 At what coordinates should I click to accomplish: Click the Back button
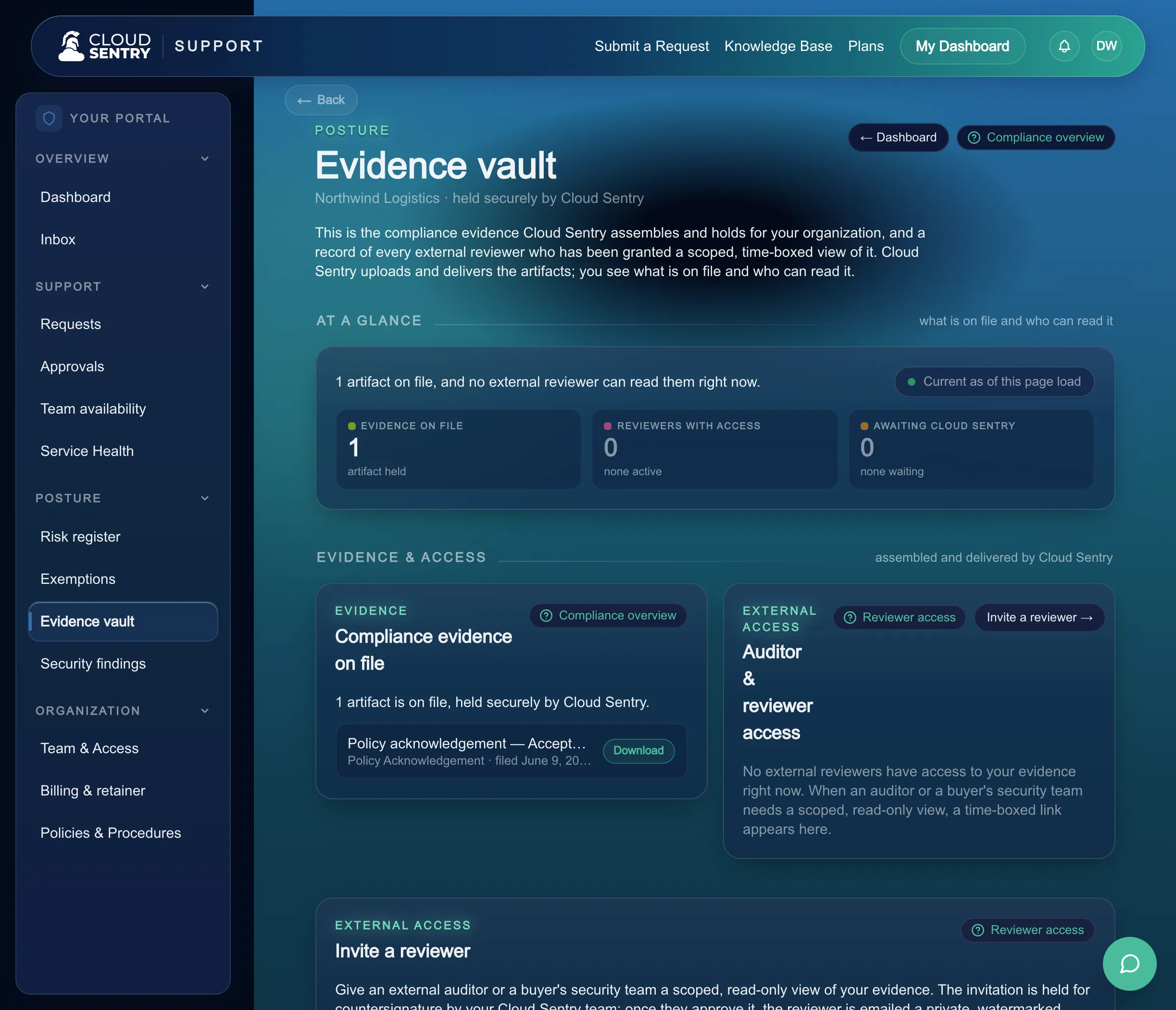tap(321, 100)
